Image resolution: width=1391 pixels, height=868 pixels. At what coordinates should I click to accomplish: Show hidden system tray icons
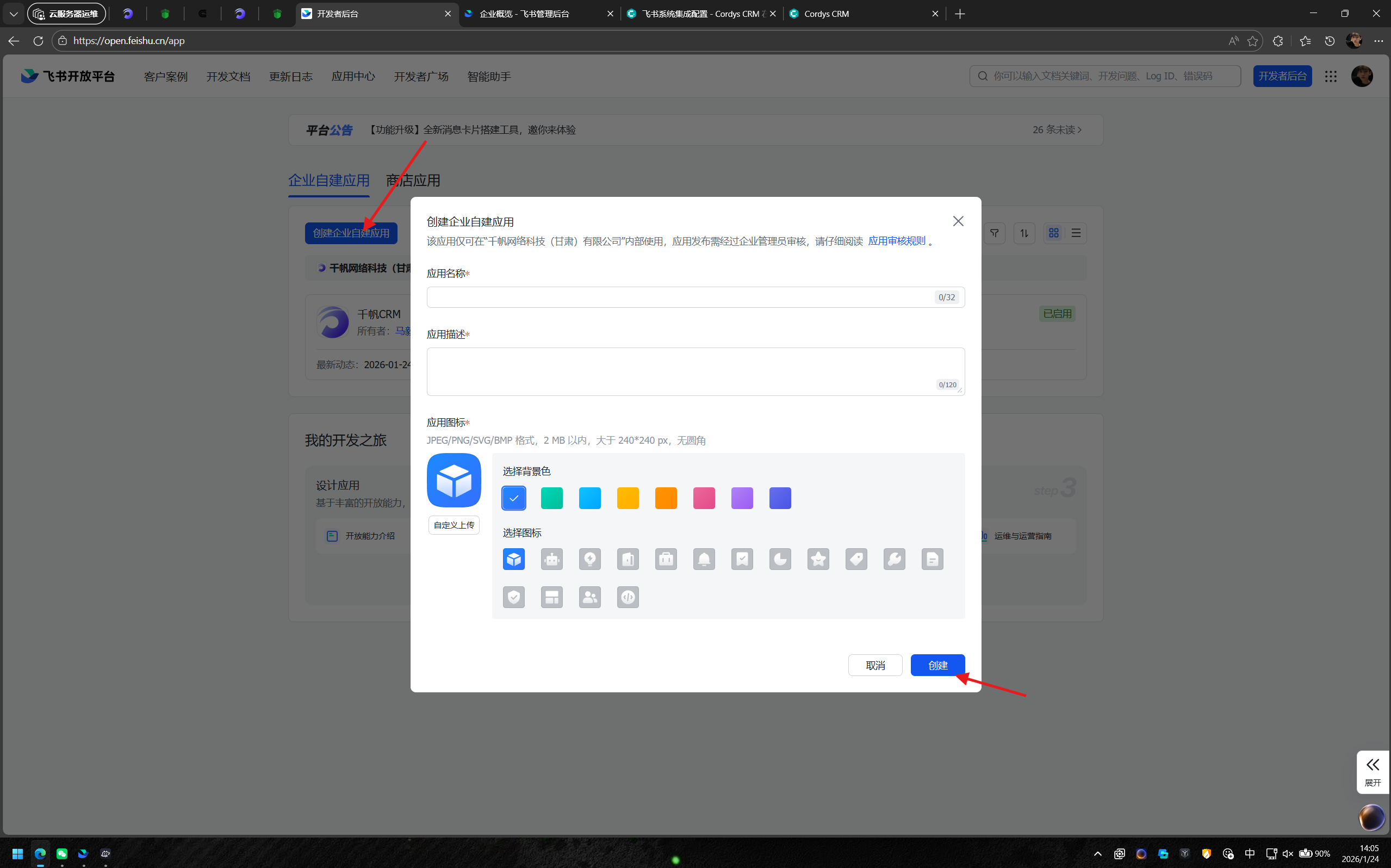[x=1097, y=854]
